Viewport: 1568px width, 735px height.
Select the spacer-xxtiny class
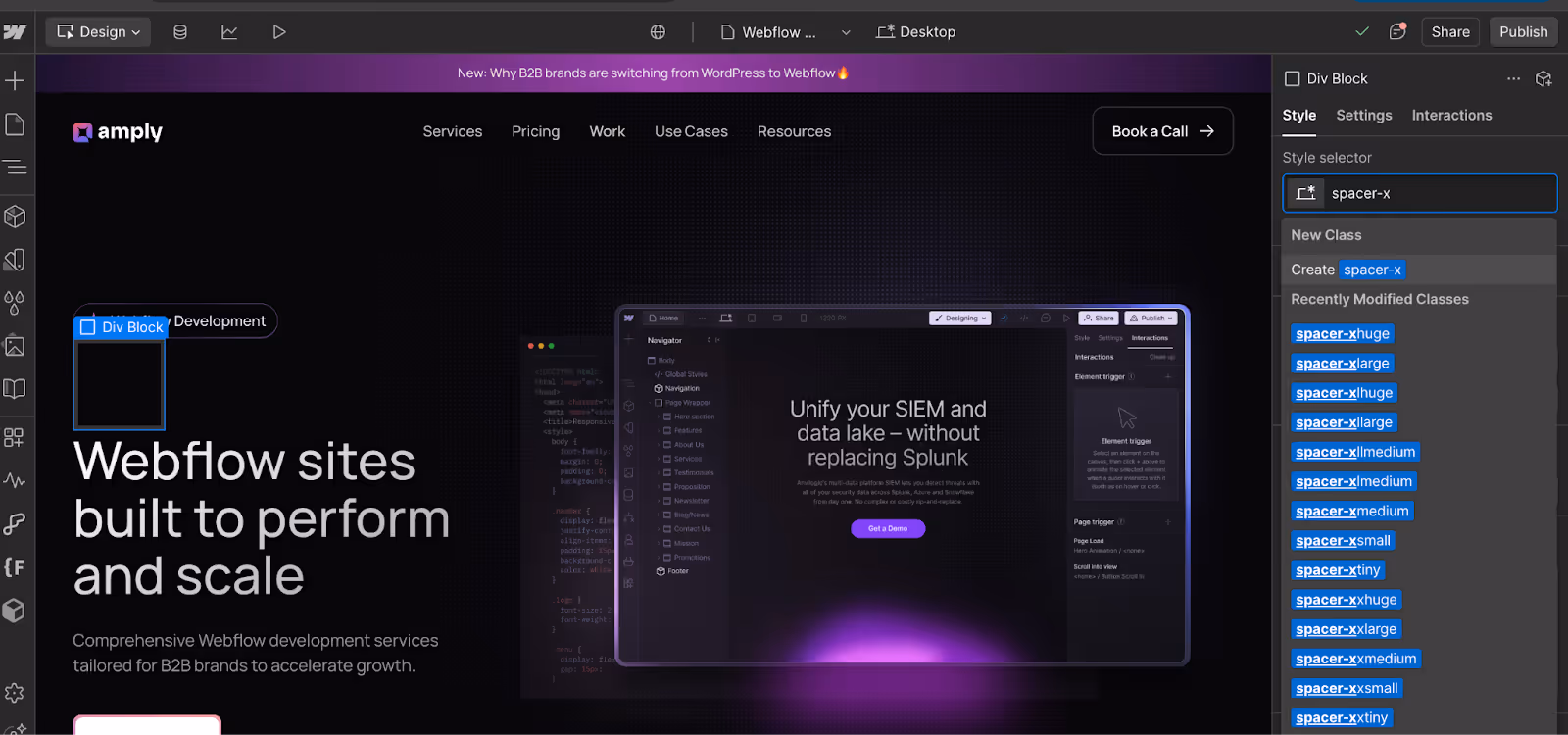point(1342,717)
